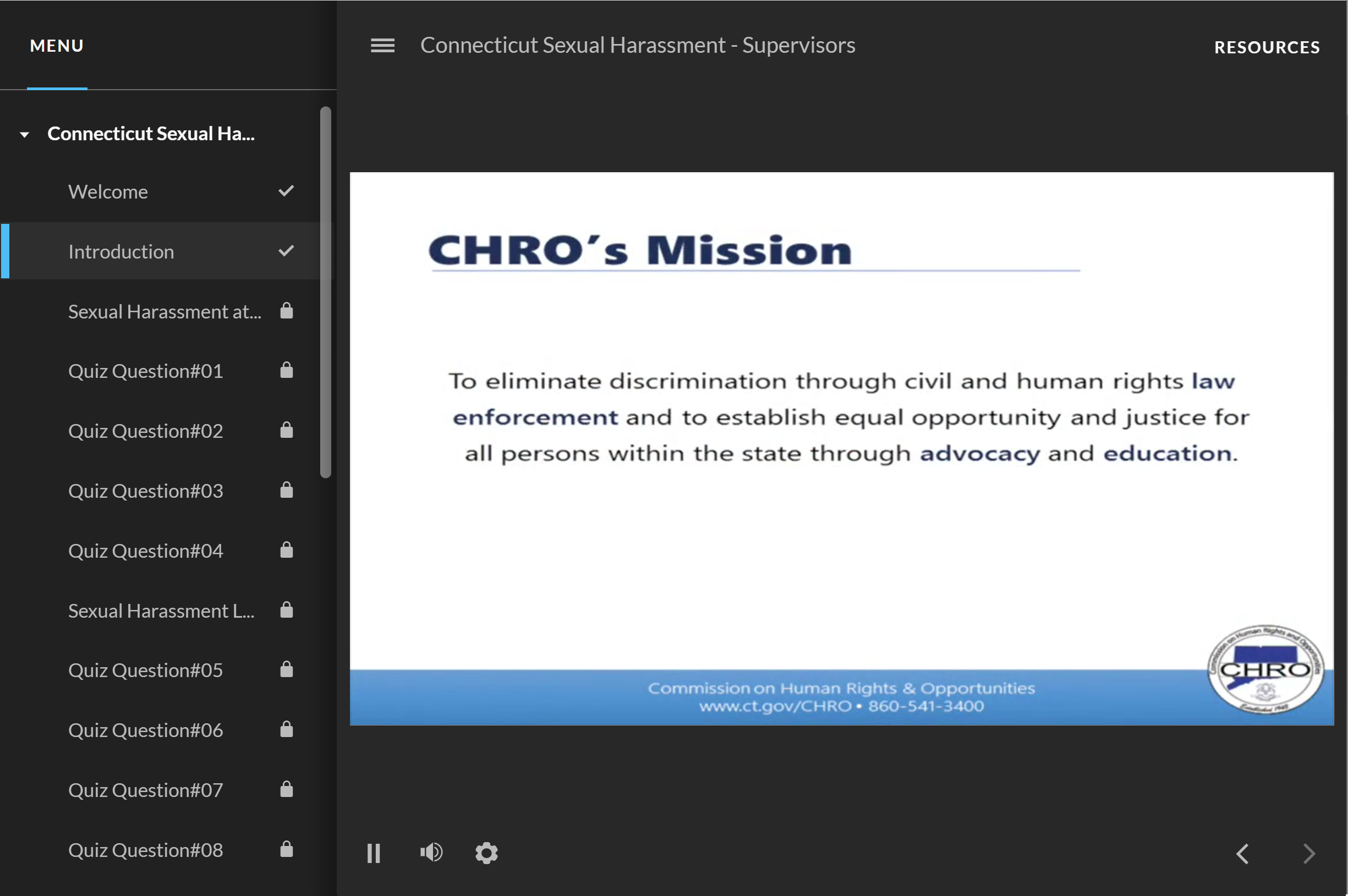This screenshot has height=896, width=1348.
Task: Collapse the Connecticut Sexual Ha... course tree
Action: pos(24,135)
